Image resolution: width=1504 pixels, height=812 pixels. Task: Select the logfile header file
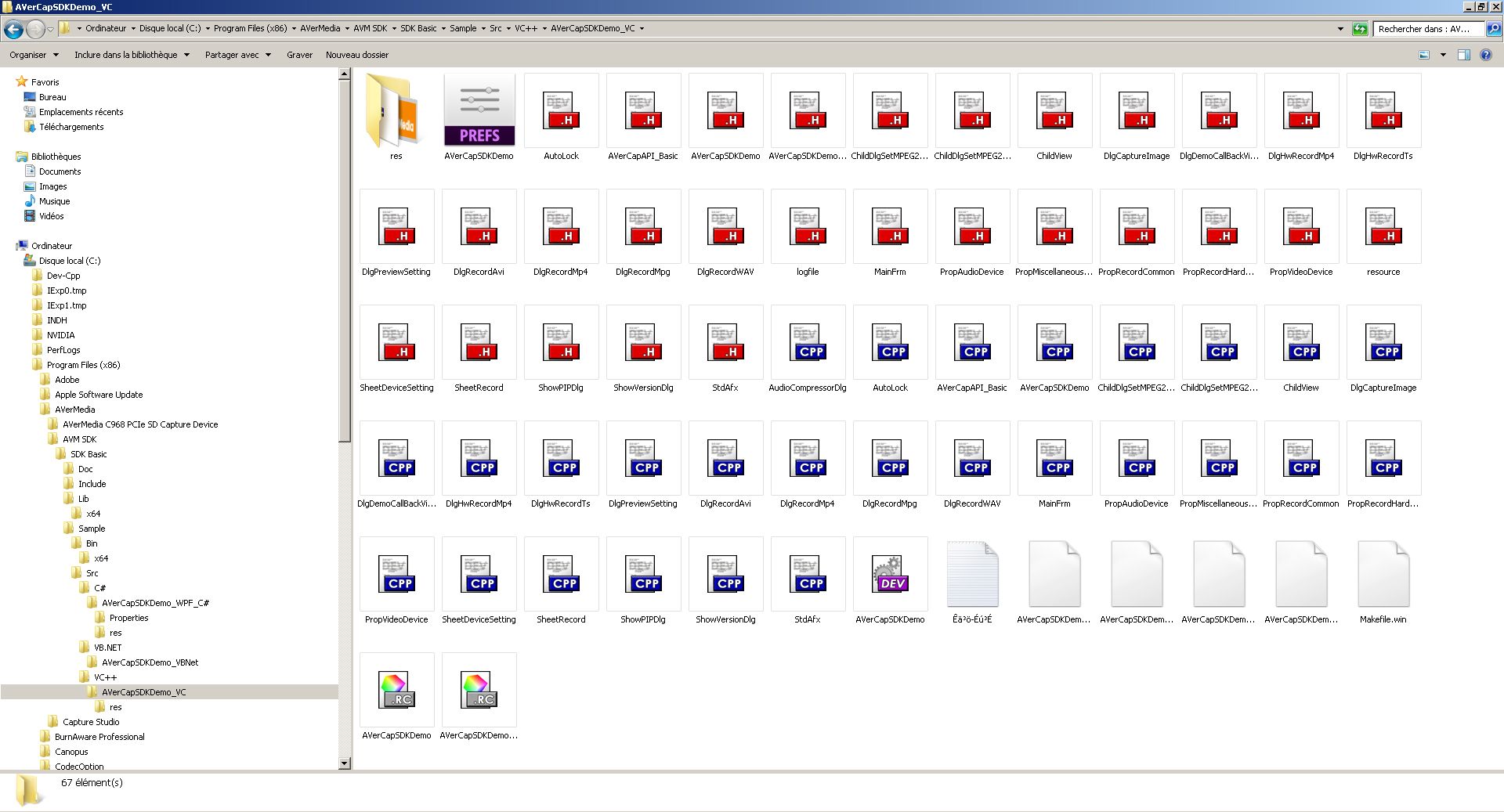(x=808, y=226)
